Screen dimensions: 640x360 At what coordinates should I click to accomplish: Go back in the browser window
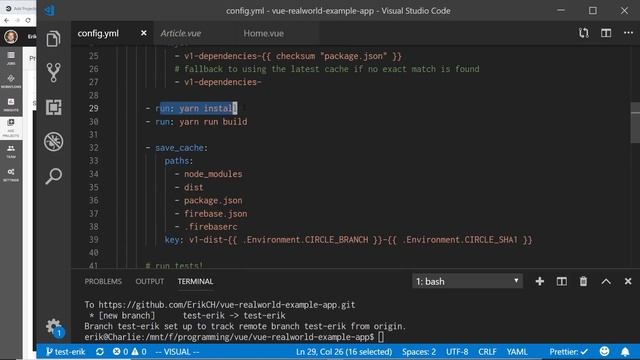click(7, 20)
